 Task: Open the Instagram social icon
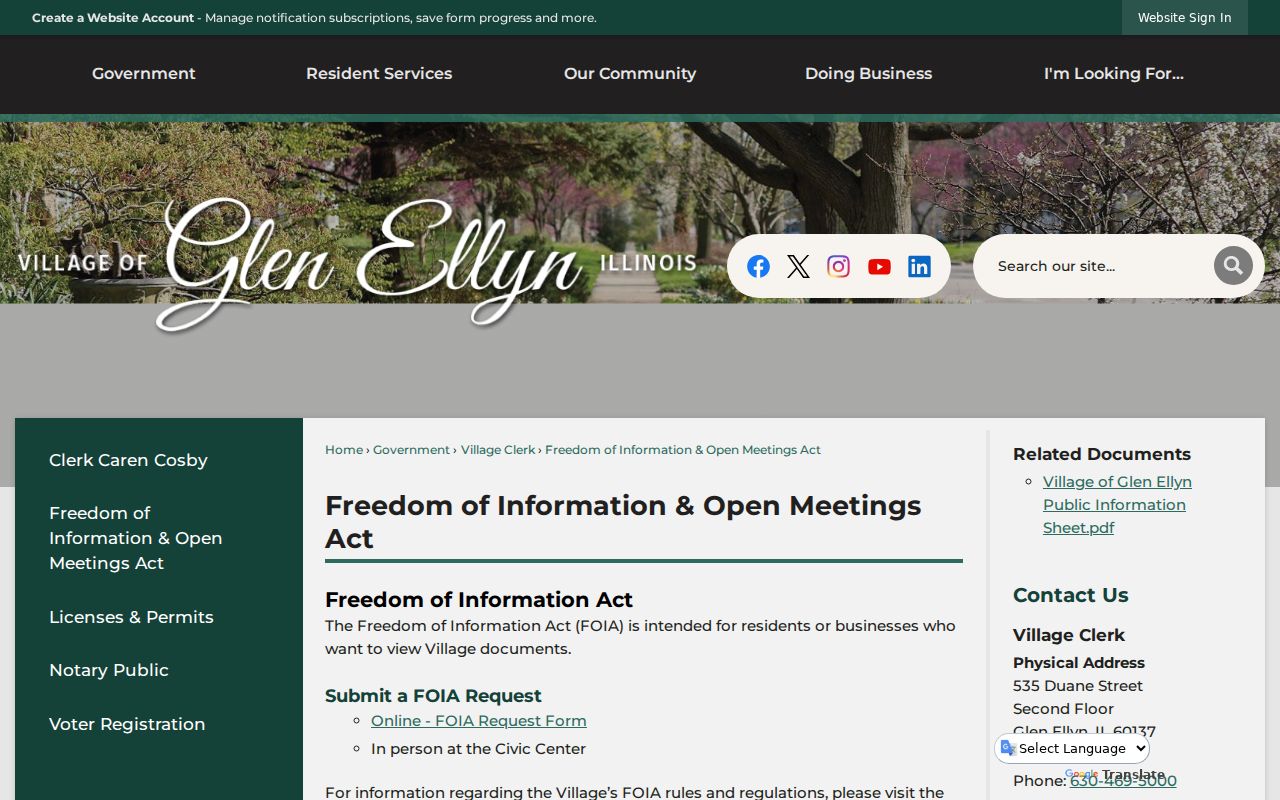[838, 266]
